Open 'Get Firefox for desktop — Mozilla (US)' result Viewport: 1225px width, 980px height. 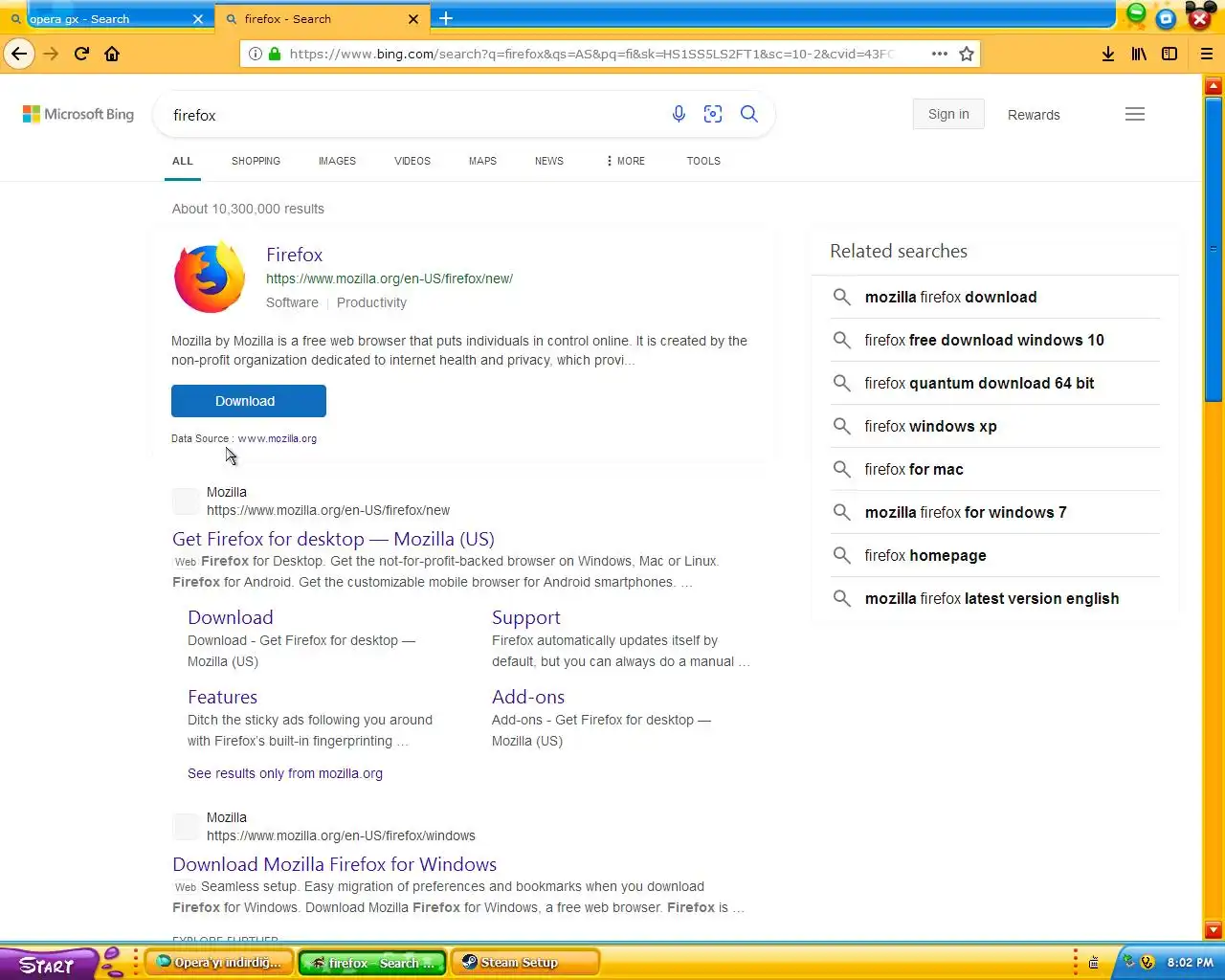point(333,539)
